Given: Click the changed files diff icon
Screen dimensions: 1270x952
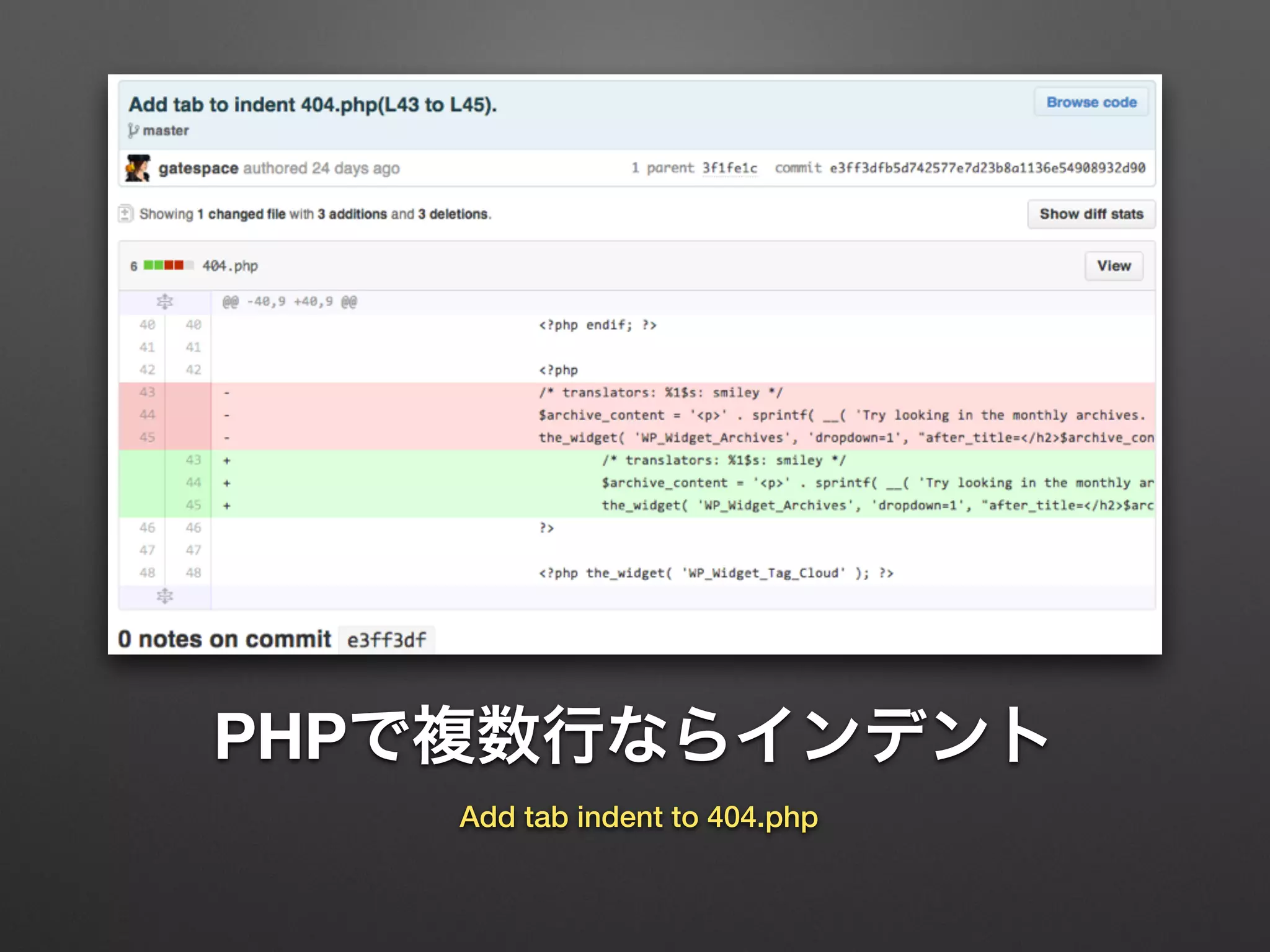Looking at the screenshot, I should (125, 214).
